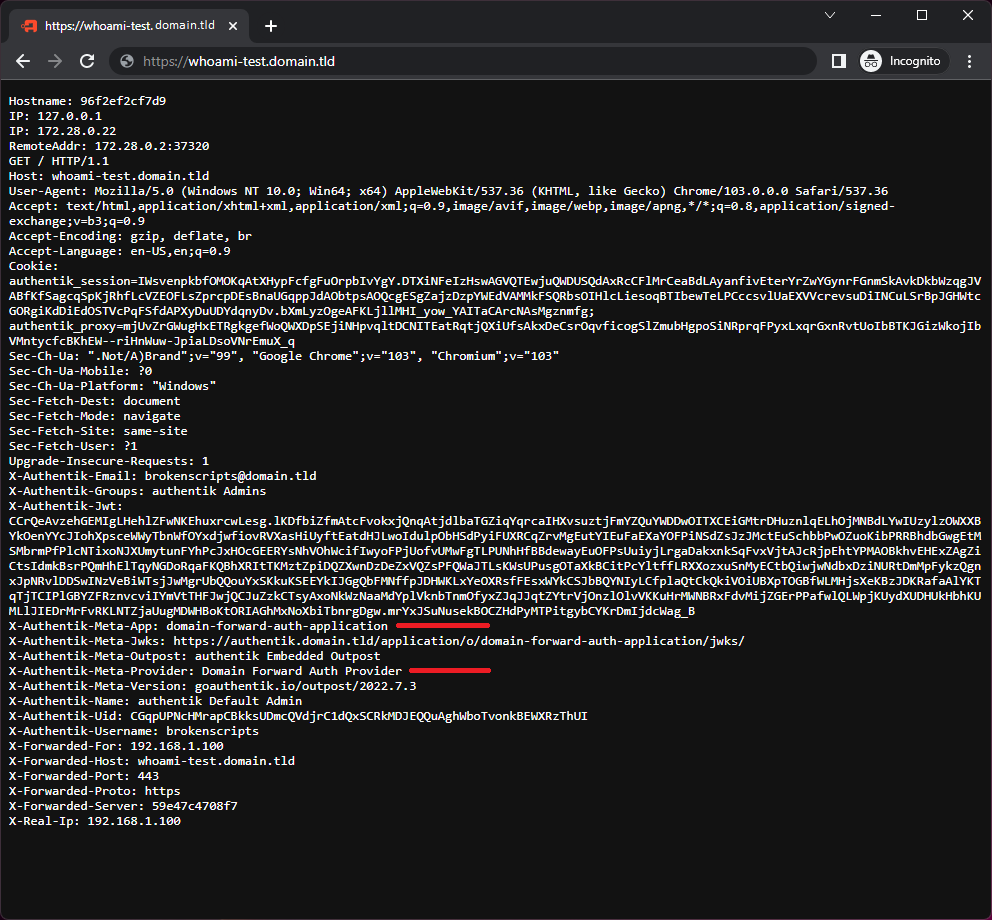Image resolution: width=992 pixels, height=920 pixels.
Task: Click the X-Authentik-Uid header line
Action: [298, 716]
